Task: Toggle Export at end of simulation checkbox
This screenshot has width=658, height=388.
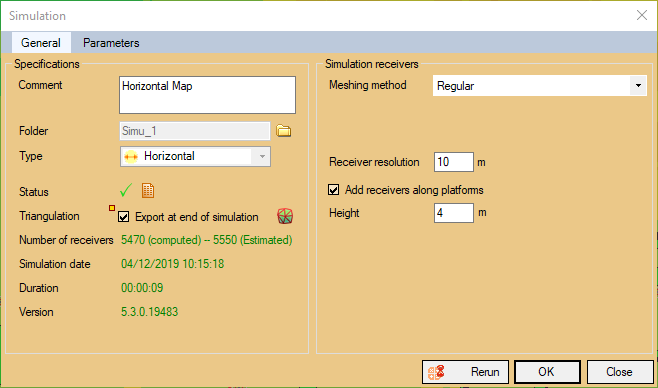Action: click(x=123, y=217)
